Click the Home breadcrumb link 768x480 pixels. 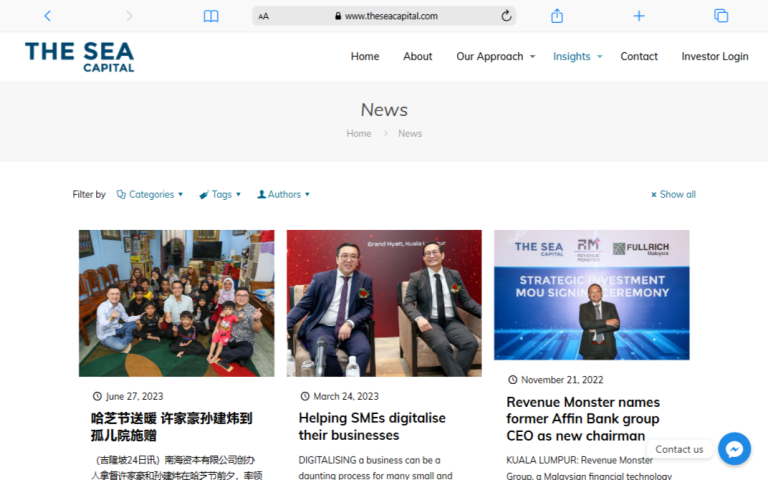tap(358, 133)
